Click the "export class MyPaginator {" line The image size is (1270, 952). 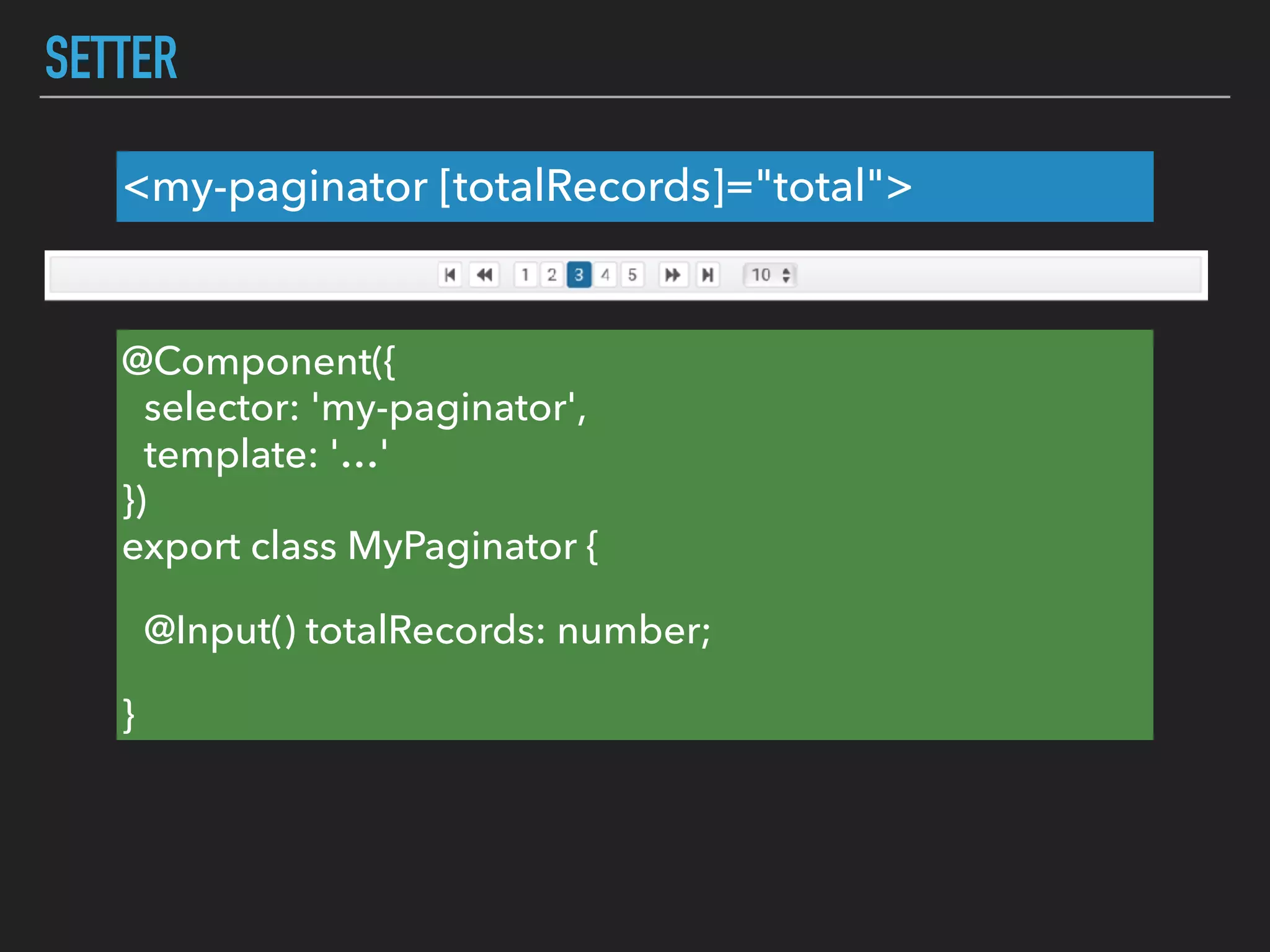pyautogui.click(x=360, y=548)
